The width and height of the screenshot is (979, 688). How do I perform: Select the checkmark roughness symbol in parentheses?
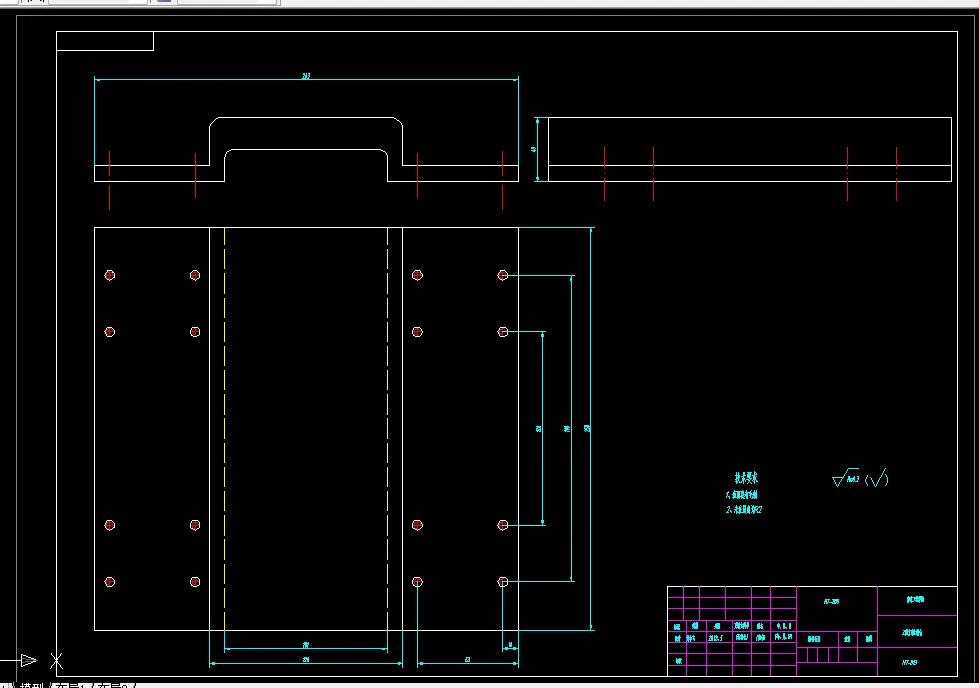tap(877, 479)
